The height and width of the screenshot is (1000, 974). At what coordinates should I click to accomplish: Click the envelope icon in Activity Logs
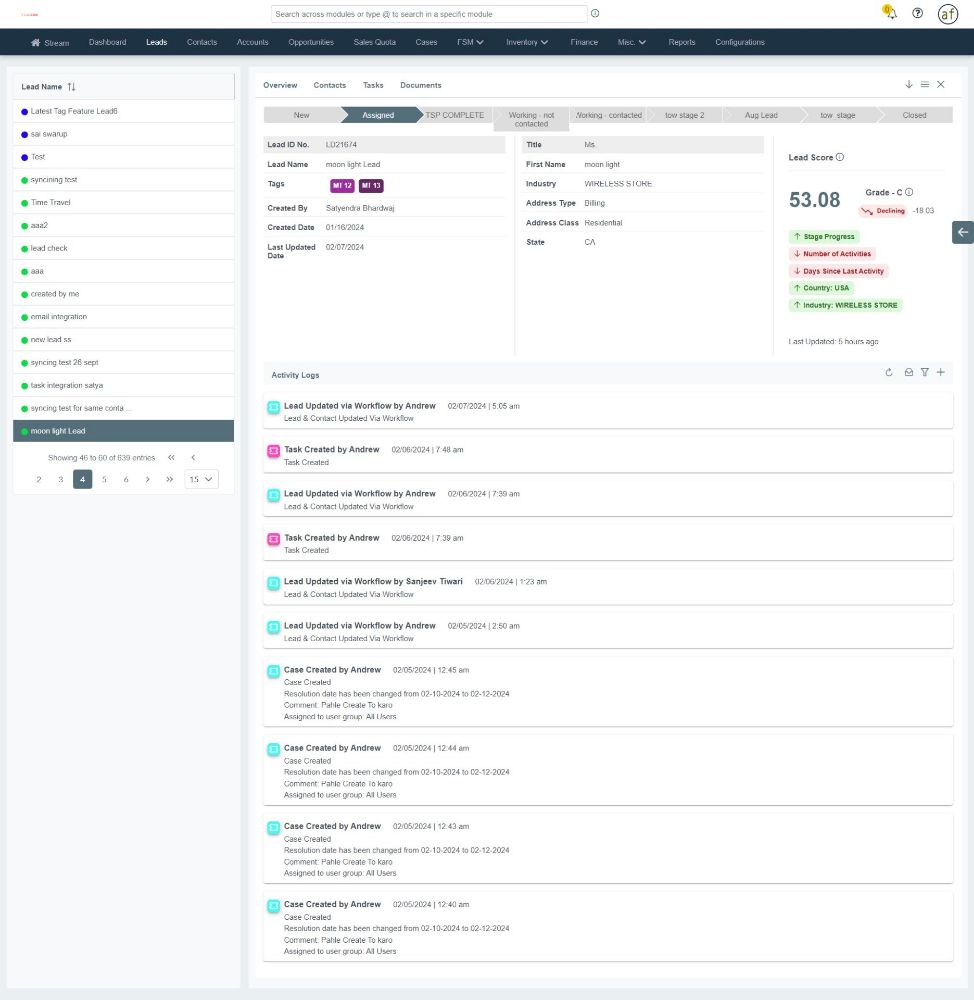tap(908, 373)
